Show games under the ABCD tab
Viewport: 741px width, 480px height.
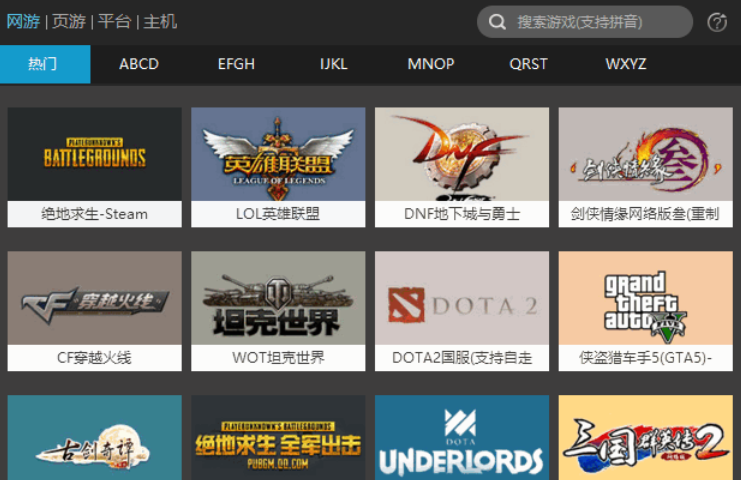click(x=139, y=64)
